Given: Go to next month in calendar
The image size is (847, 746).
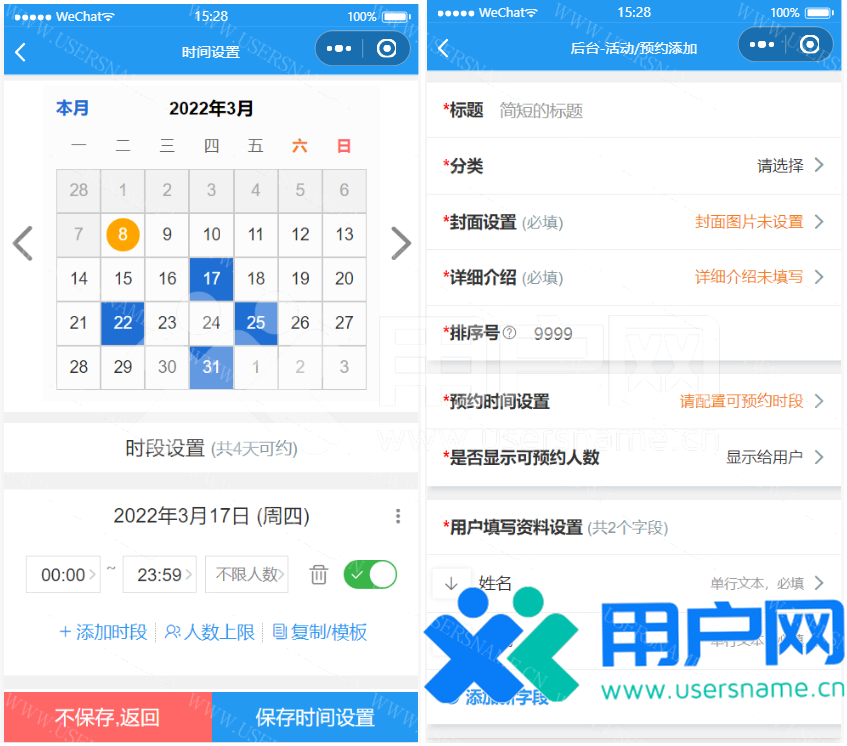Looking at the screenshot, I should 400,243.
